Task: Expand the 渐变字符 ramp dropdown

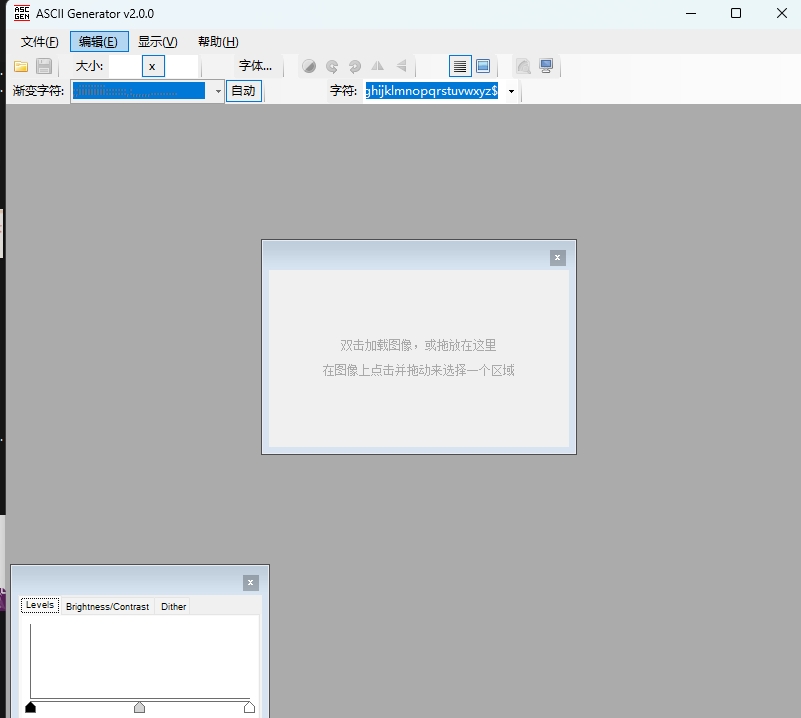Action: tap(218, 91)
